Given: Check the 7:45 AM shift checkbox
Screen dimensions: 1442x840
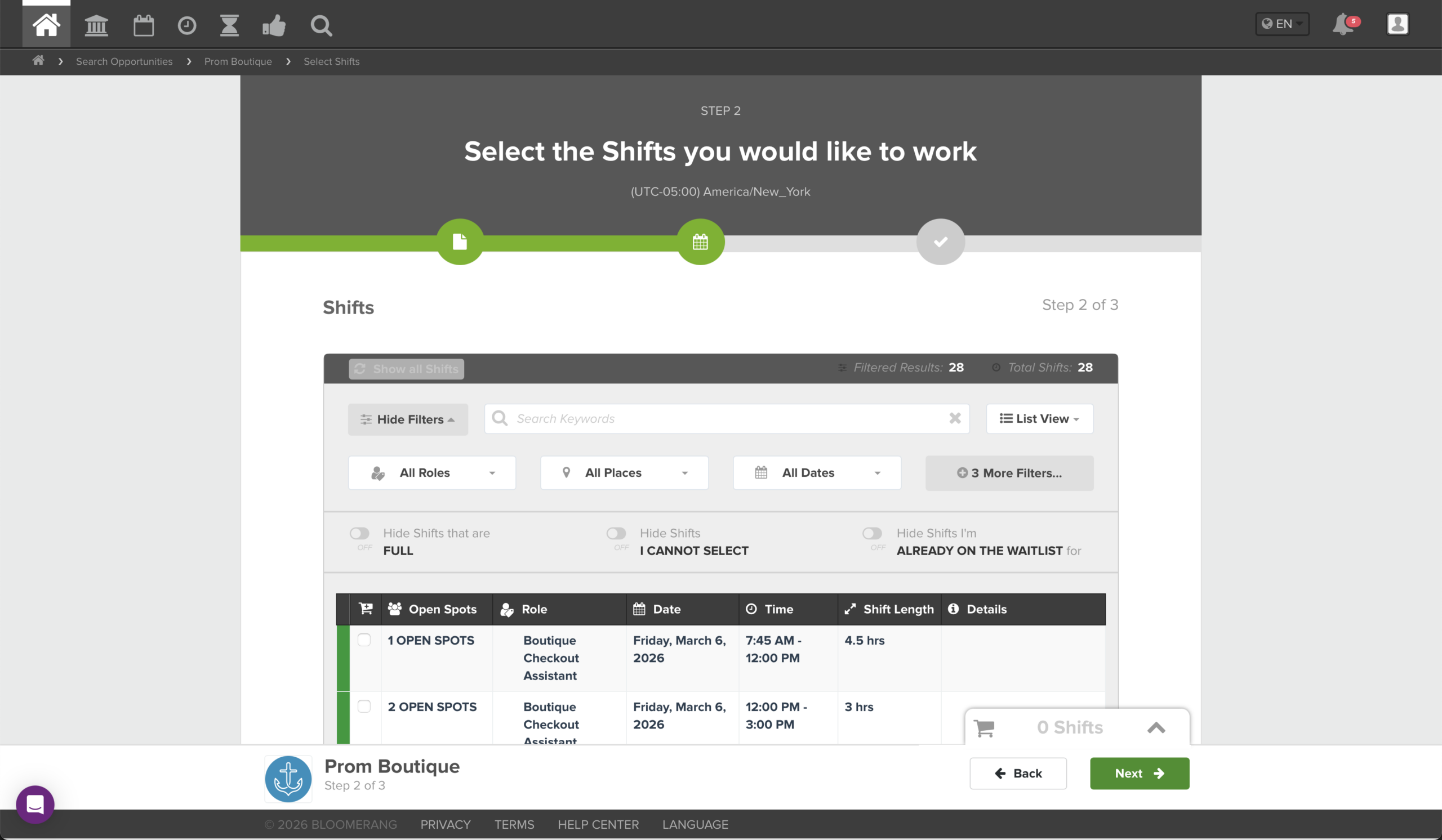Looking at the screenshot, I should click(x=364, y=640).
